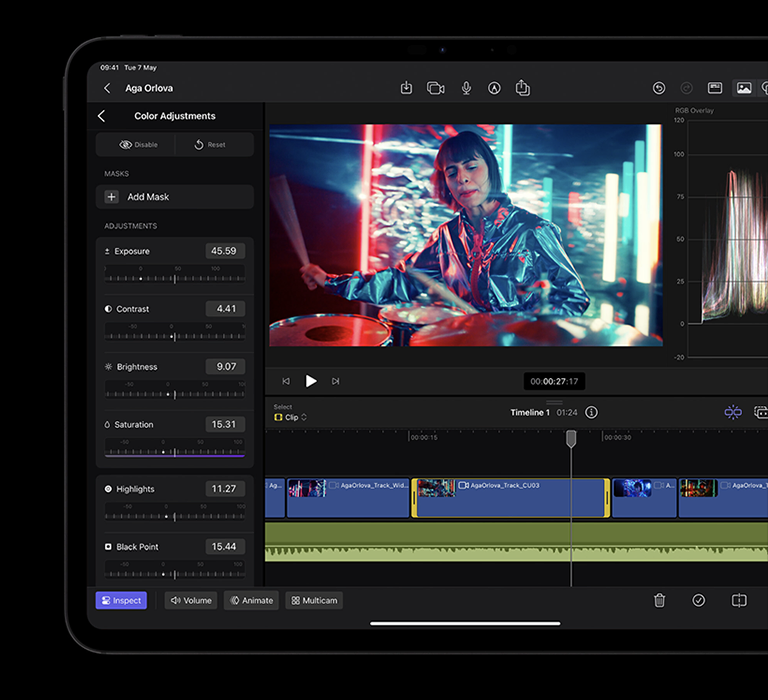Click the Exposure value 45.59
Screen dimensions: 768x700
[224, 251]
